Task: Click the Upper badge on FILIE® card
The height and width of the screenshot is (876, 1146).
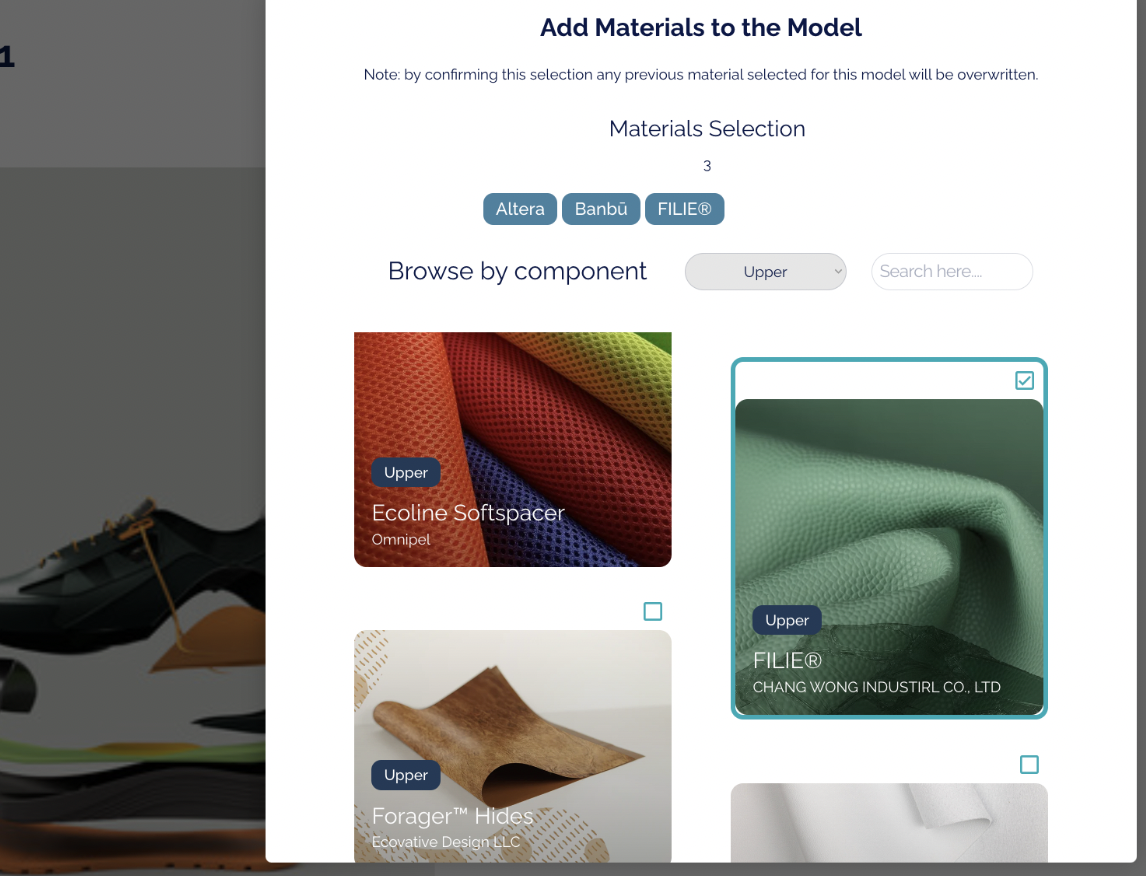Action: pos(786,620)
